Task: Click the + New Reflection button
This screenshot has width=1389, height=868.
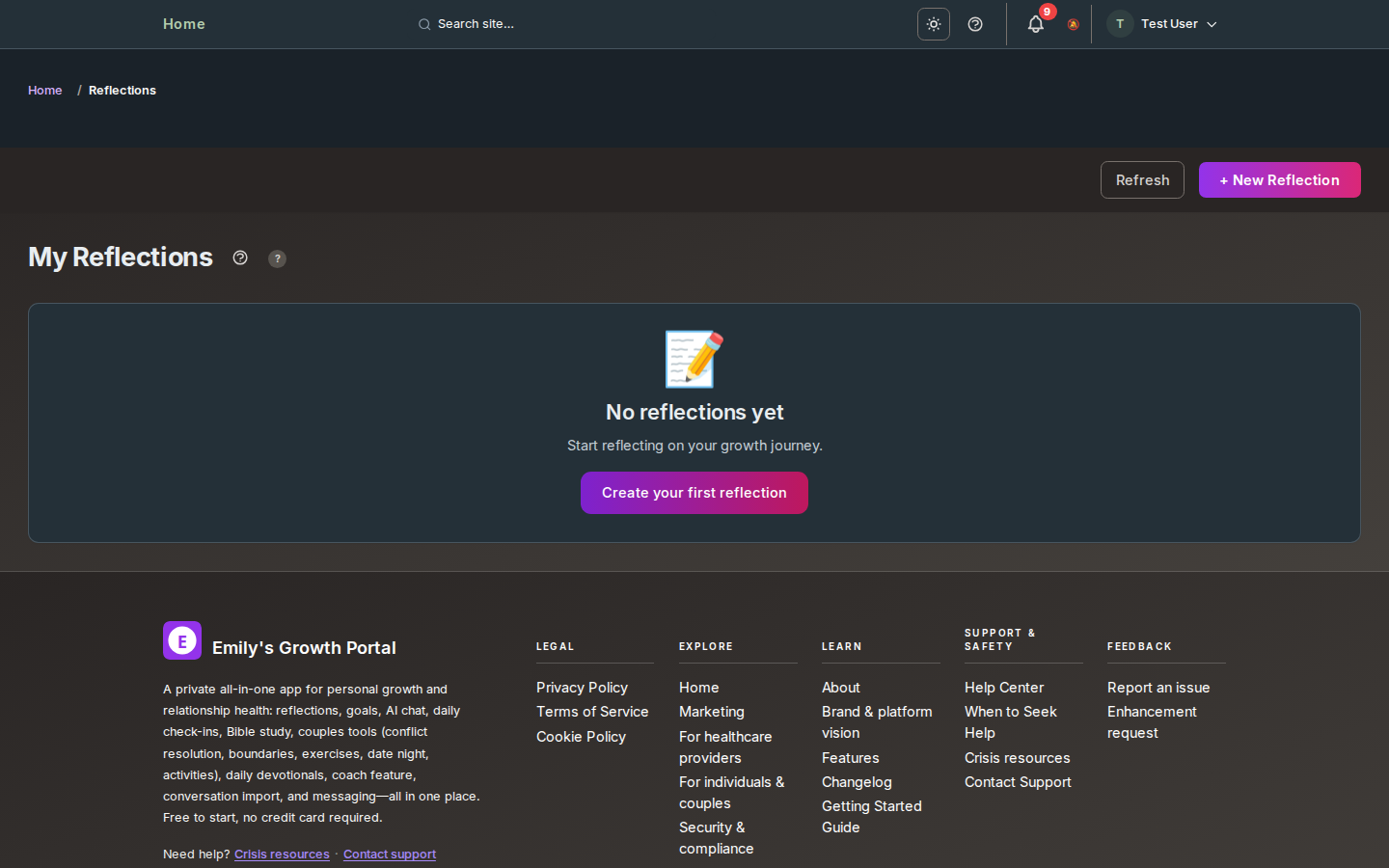Action: [1279, 180]
